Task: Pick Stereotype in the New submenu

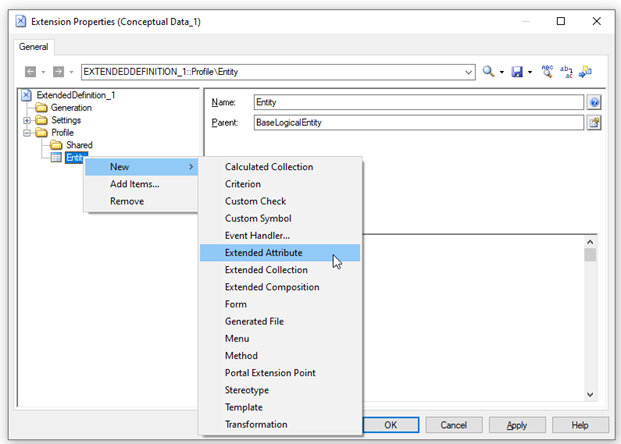Action: [246, 390]
